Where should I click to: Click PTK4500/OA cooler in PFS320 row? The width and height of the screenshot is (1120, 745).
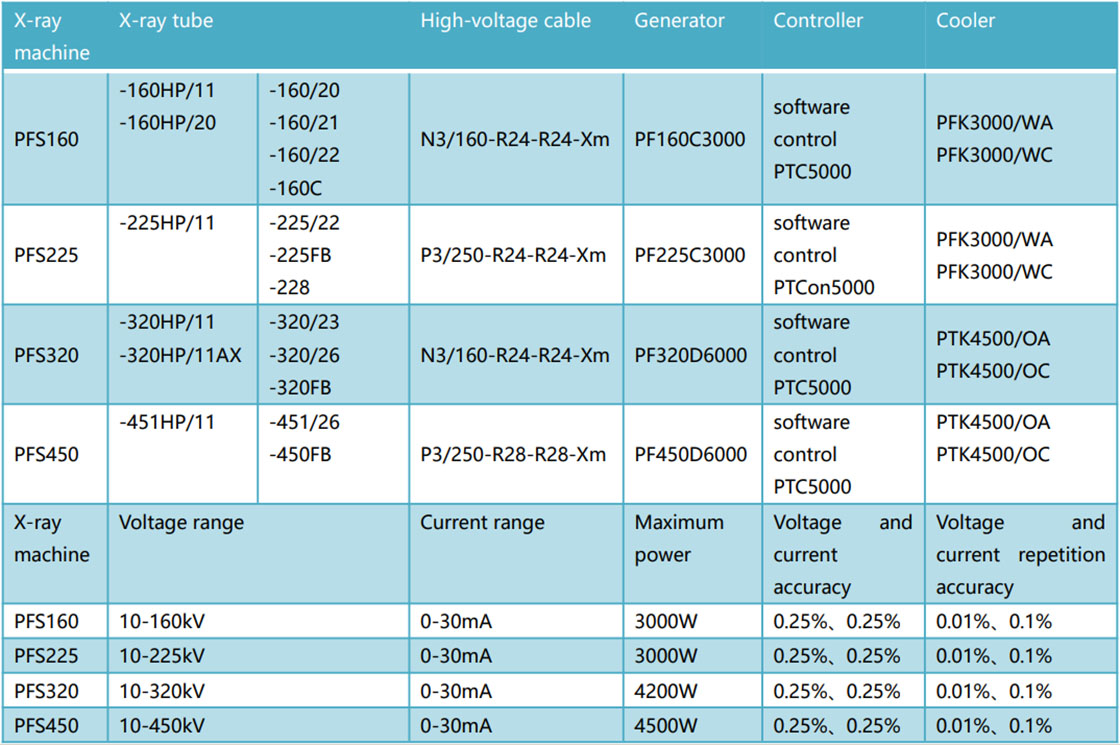(993, 339)
